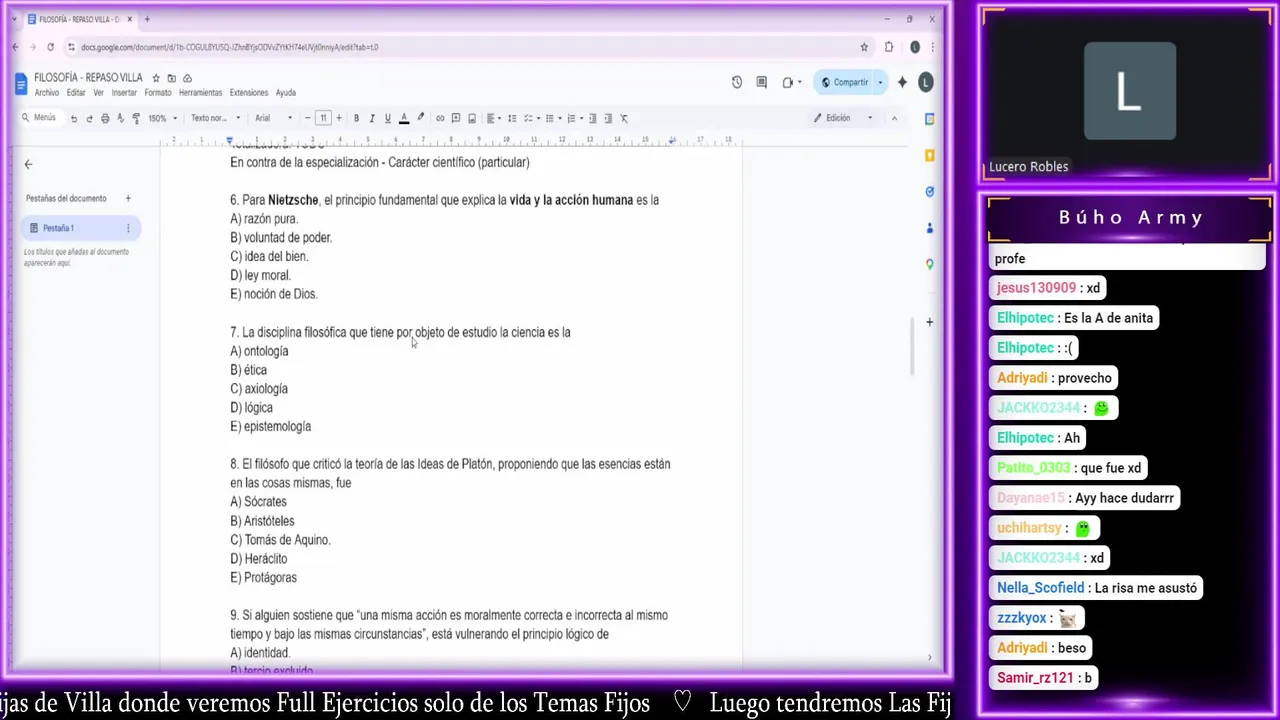Open the text color picker

(x=404, y=118)
